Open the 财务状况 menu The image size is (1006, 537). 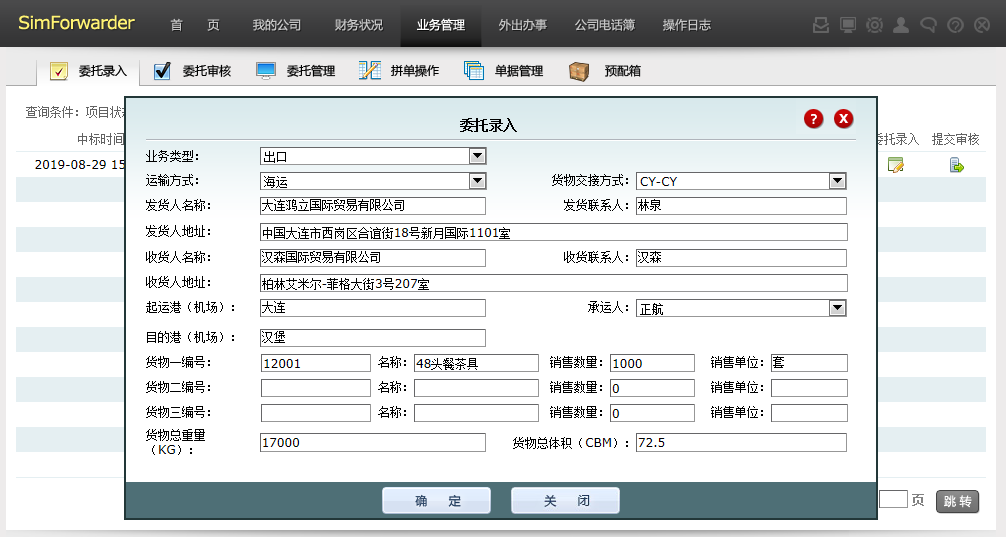[x=358, y=25]
